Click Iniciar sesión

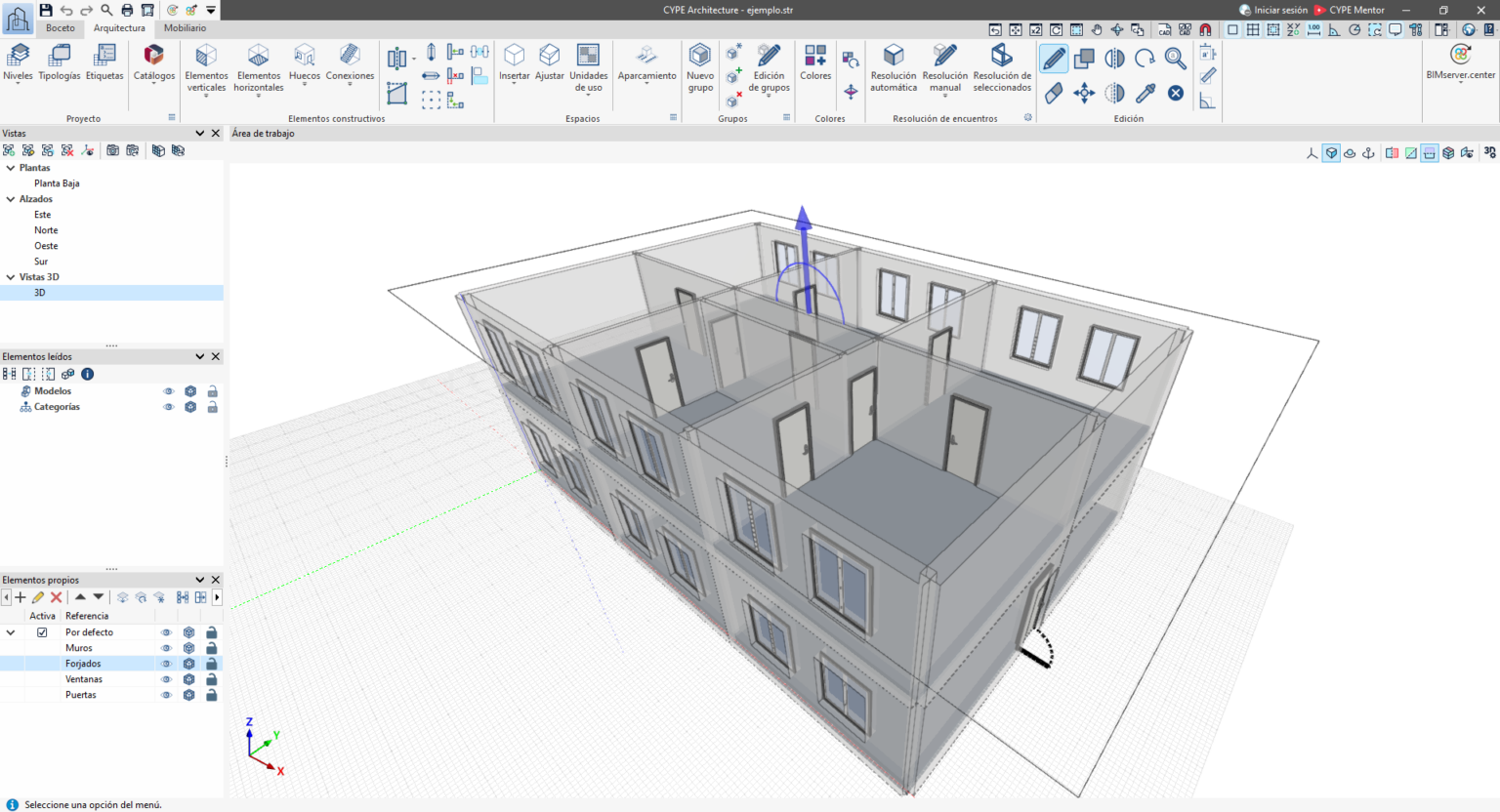[x=1272, y=10]
